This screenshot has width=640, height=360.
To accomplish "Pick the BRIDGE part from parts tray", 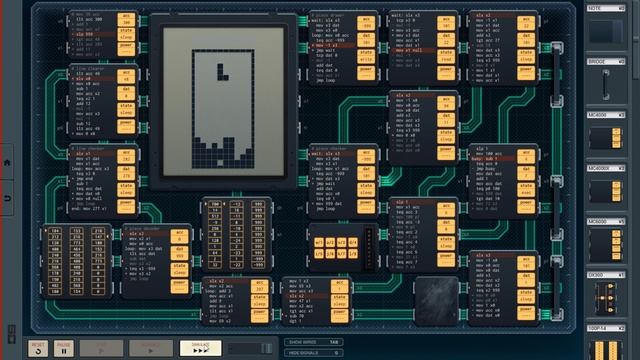I will point(606,80).
